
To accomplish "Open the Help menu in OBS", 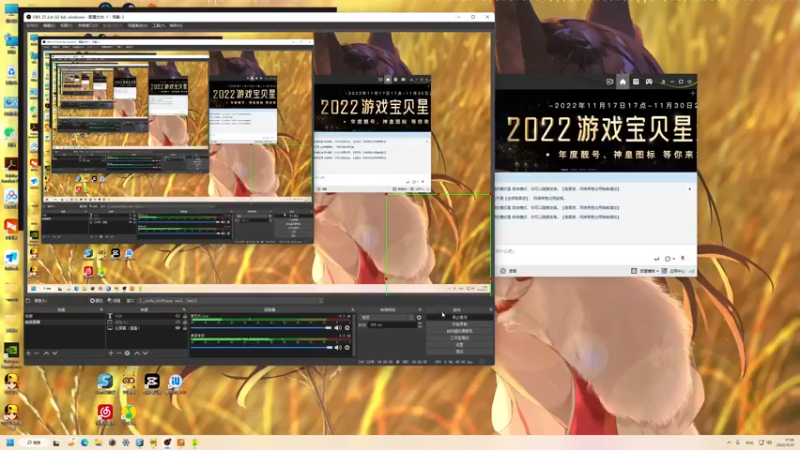I will (176, 26).
